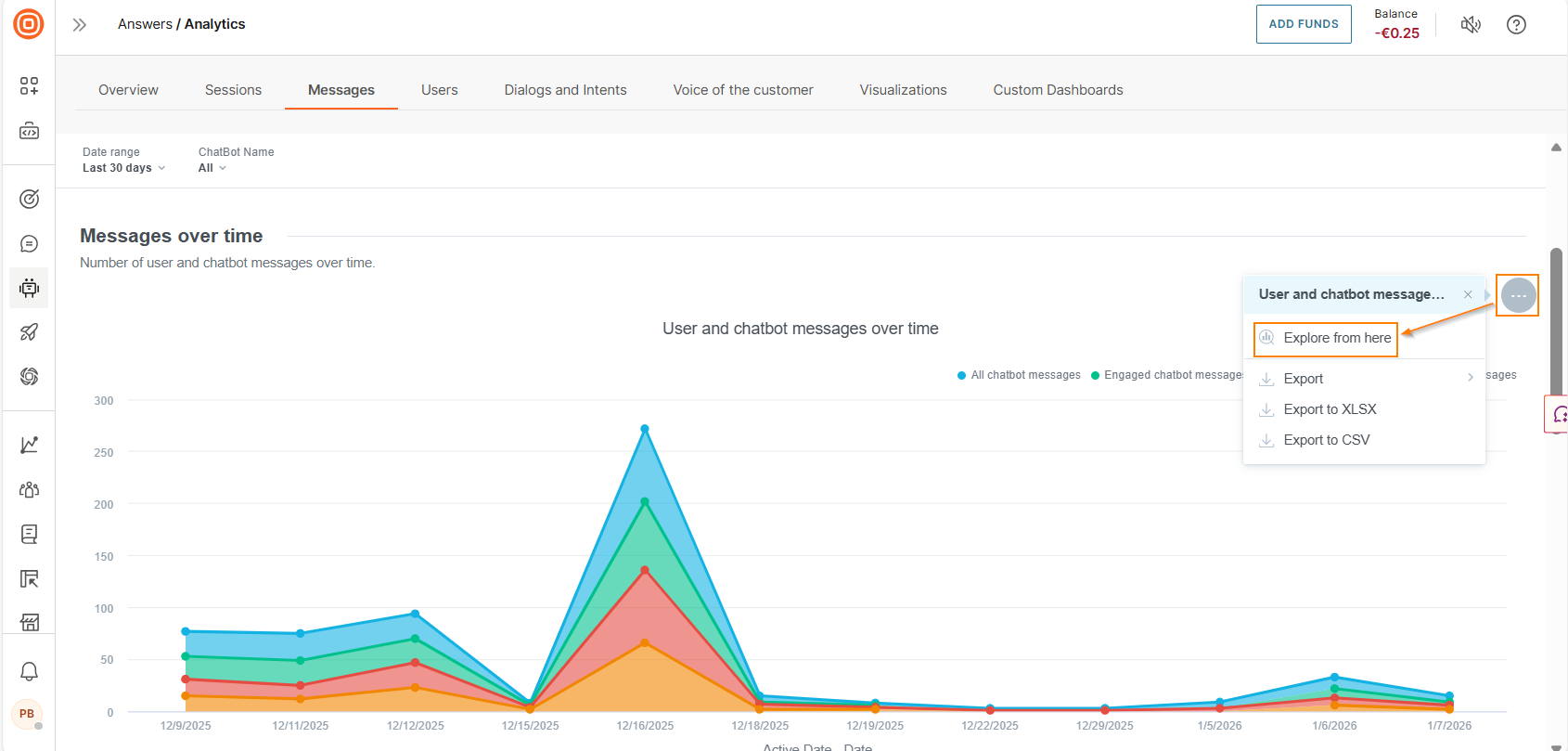Screen dimensions: 1568x751
Task: Open the Custom Dashboards tab
Action: (x=1059, y=90)
